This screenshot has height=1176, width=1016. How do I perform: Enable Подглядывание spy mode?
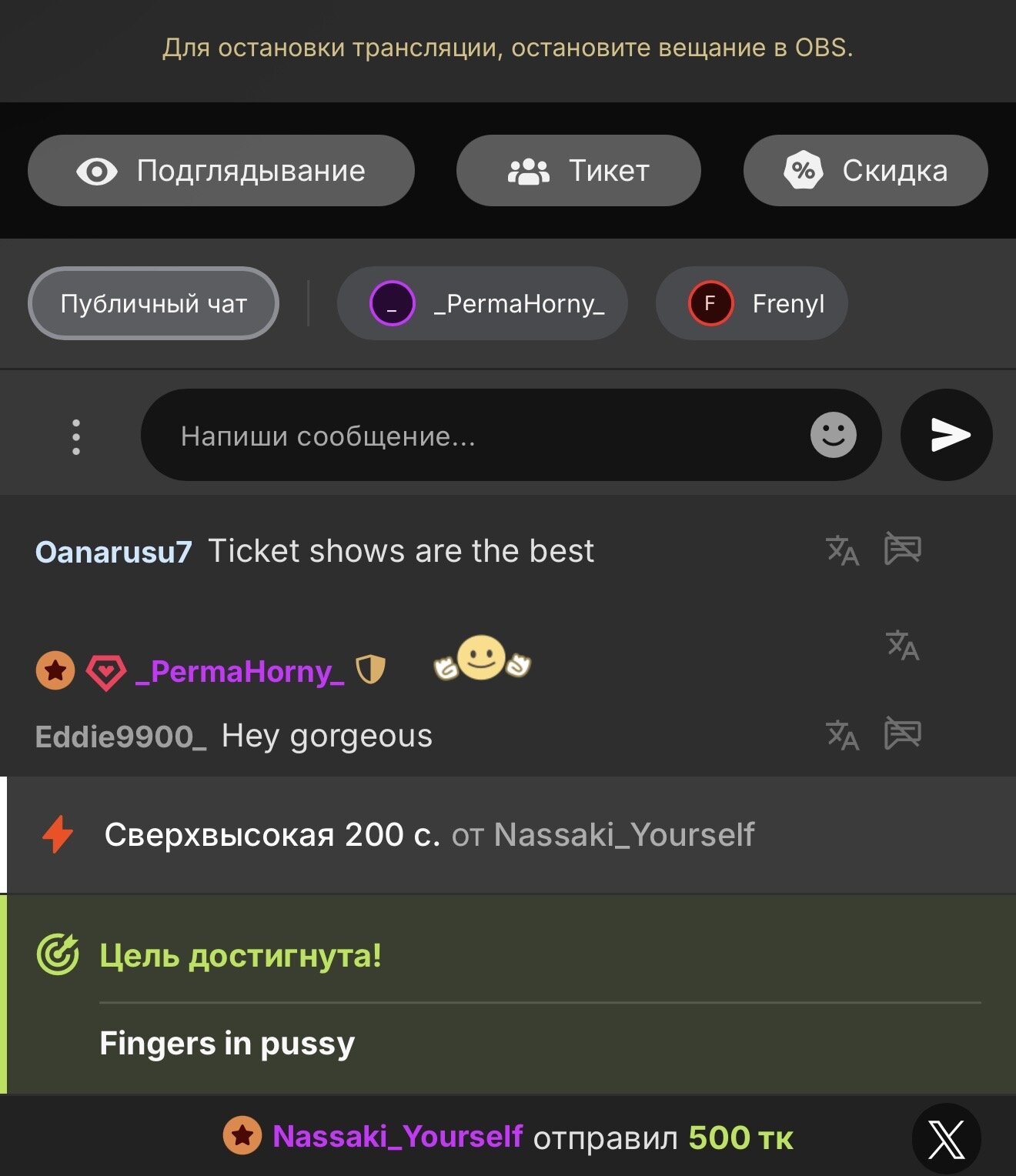221,171
